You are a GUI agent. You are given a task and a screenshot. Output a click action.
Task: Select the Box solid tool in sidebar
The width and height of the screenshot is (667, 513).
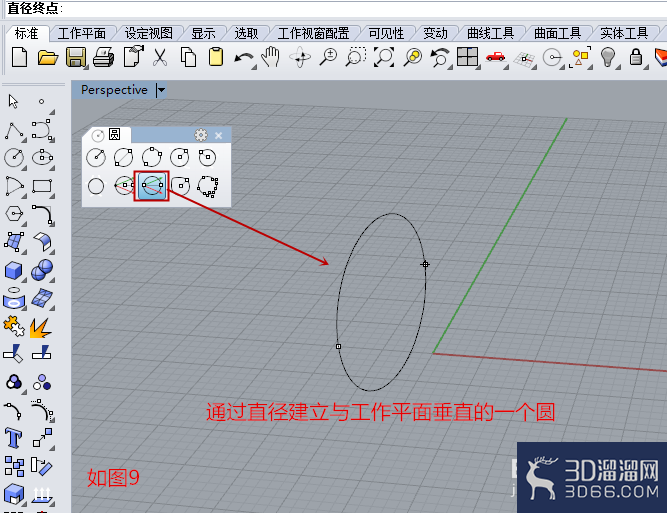point(14,270)
